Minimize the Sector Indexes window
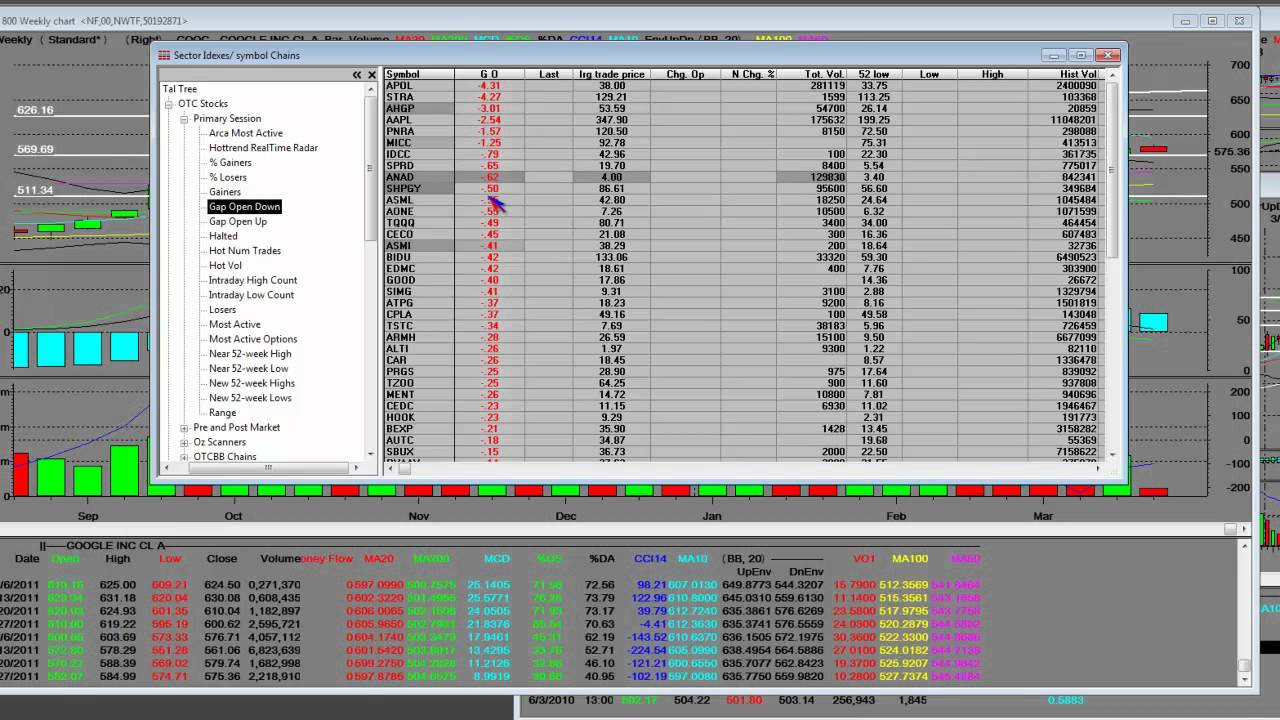 (1055, 55)
